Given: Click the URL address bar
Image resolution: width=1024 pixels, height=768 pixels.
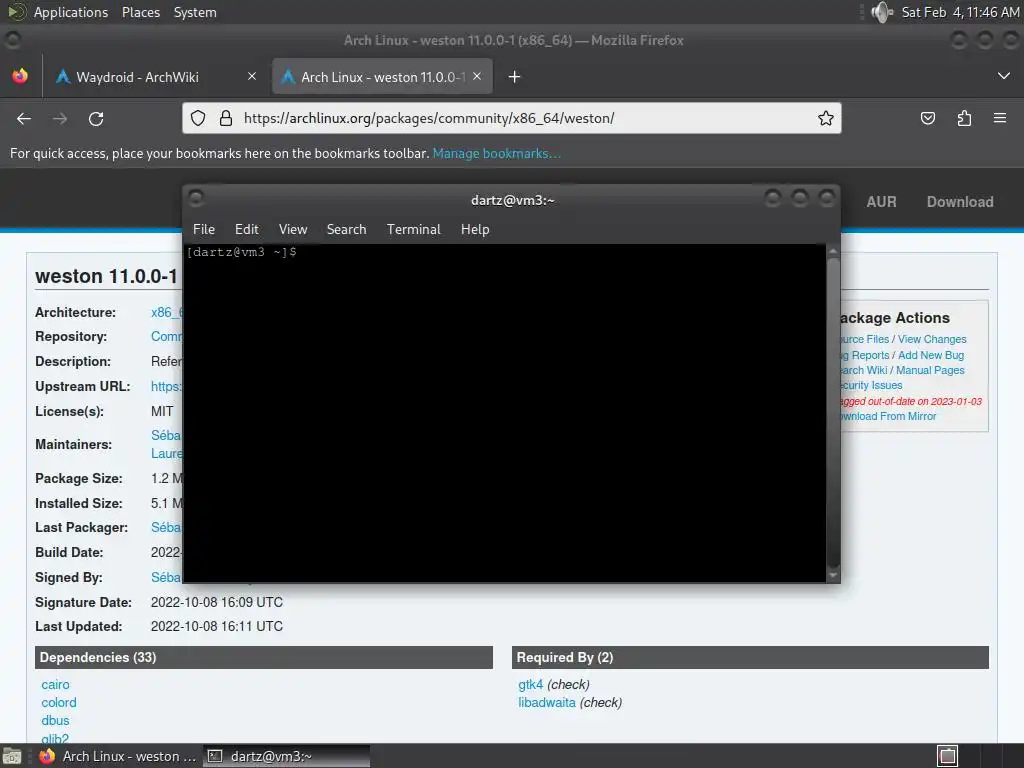Looking at the screenshot, I should pyautogui.click(x=511, y=118).
